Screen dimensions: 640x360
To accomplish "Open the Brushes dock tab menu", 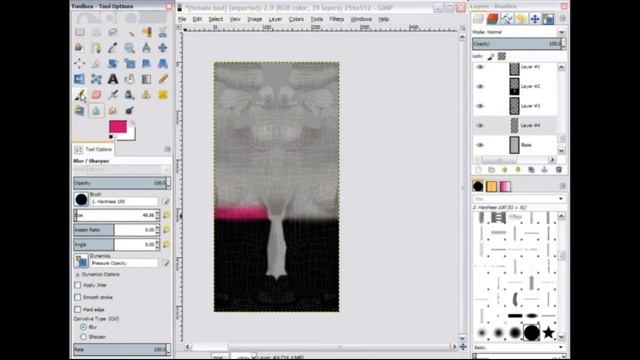I will [x=562, y=186].
